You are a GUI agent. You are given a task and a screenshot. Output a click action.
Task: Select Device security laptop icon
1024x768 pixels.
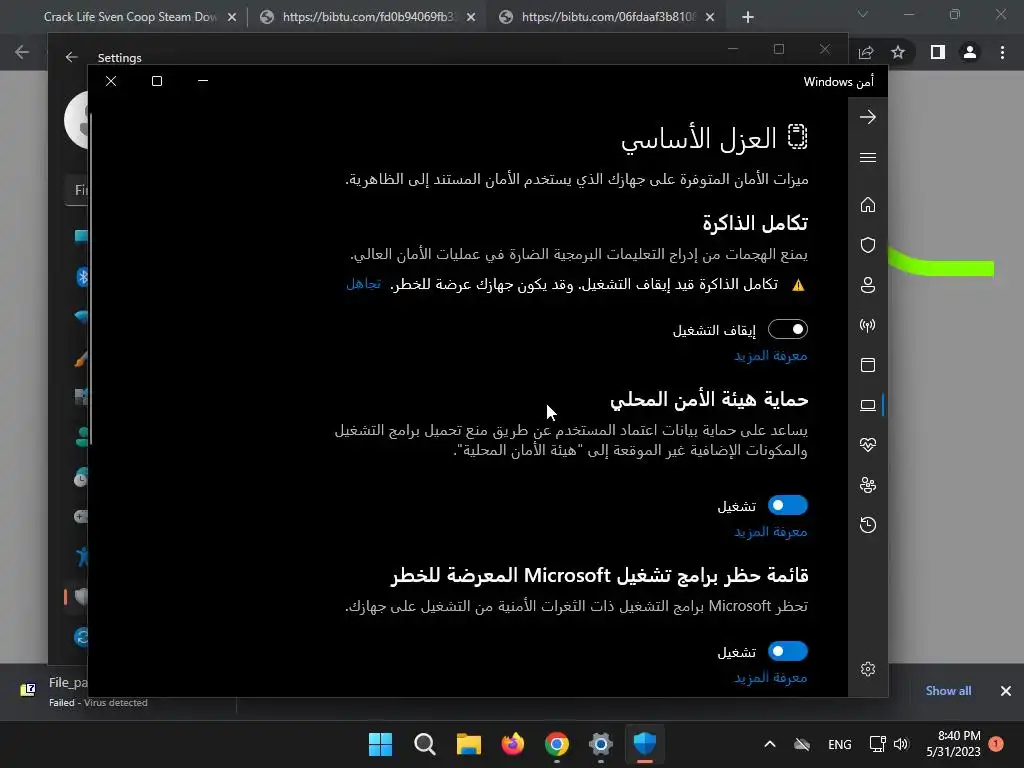tap(868, 405)
